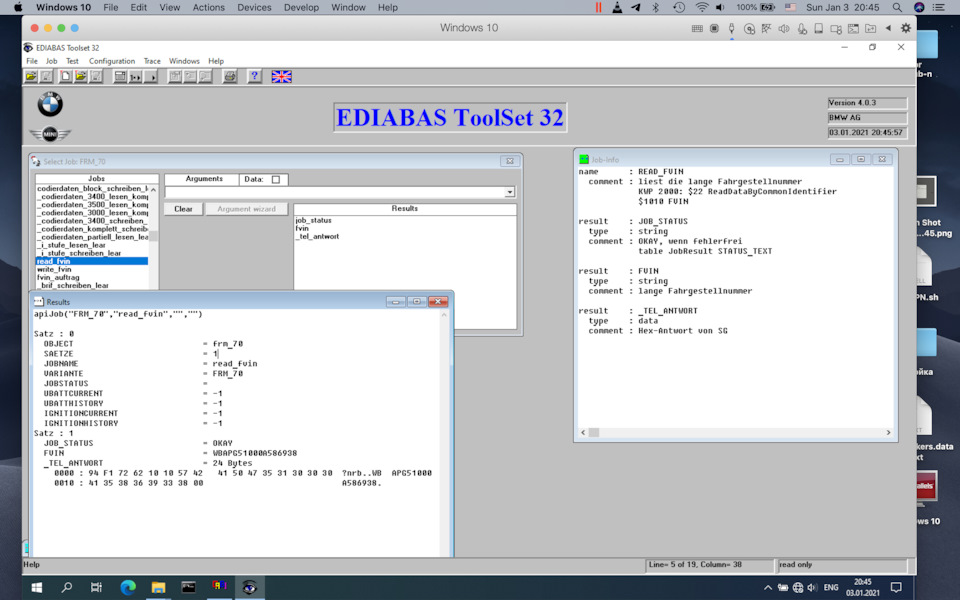Toggle the Data checkbox
The width and height of the screenshot is (960, 600).
pyautogui.click(x=276, y=179)
